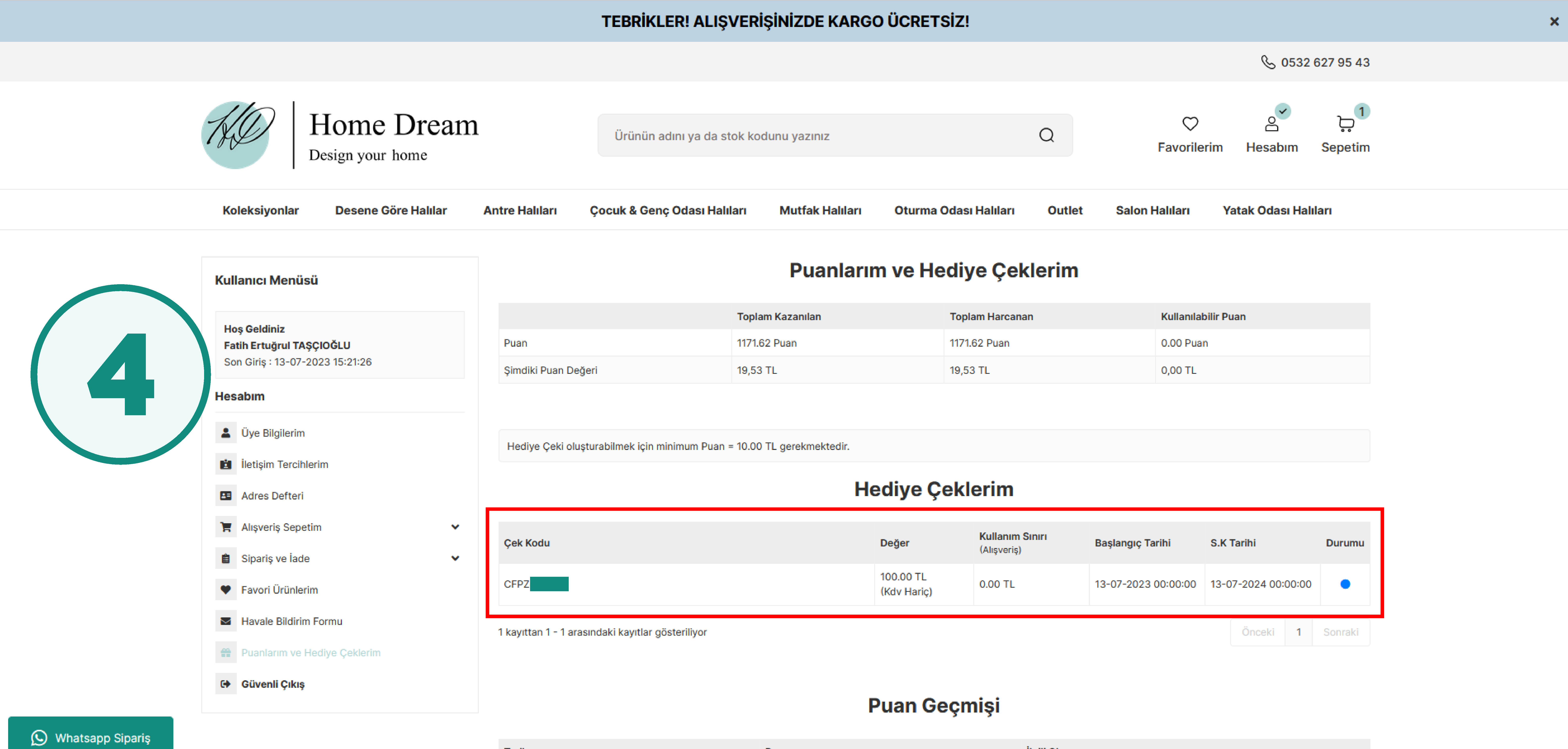The width and height of the screenshot is (1568, 749).
Task: Click the Üye Bilgilerim person icon
Action: tap(226, 433)
